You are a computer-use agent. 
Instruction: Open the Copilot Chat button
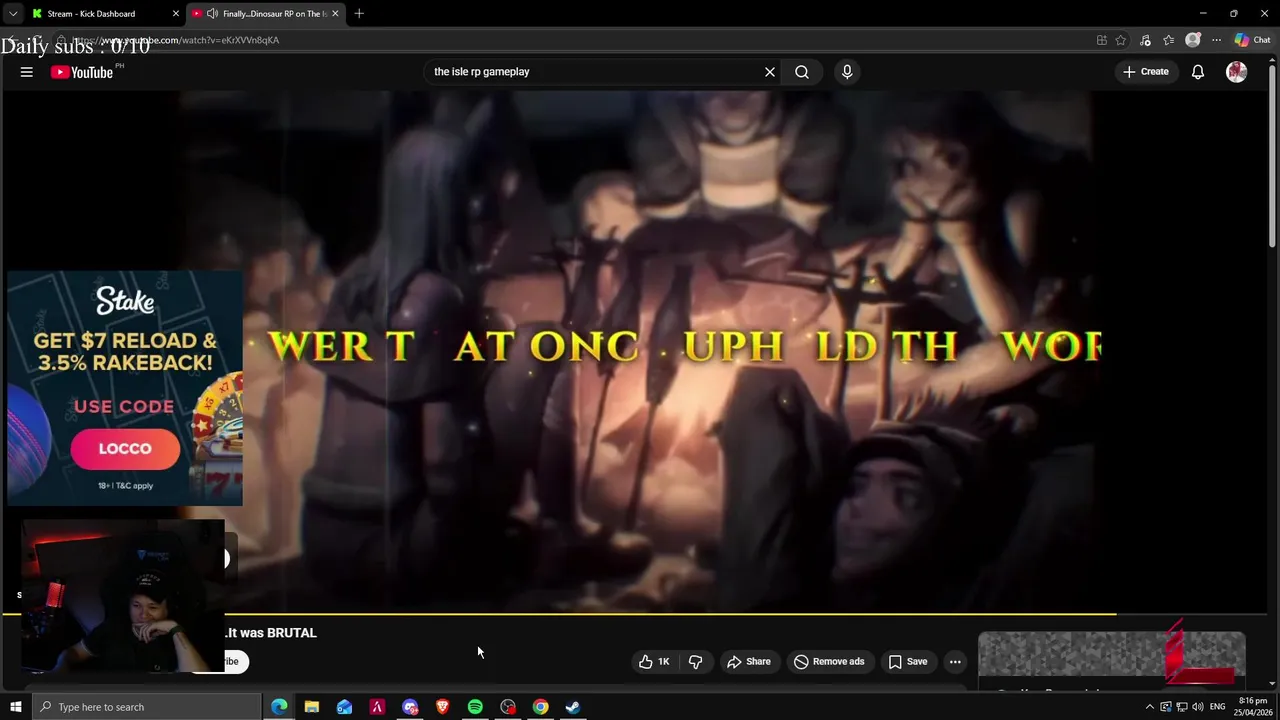(1252, 40)
